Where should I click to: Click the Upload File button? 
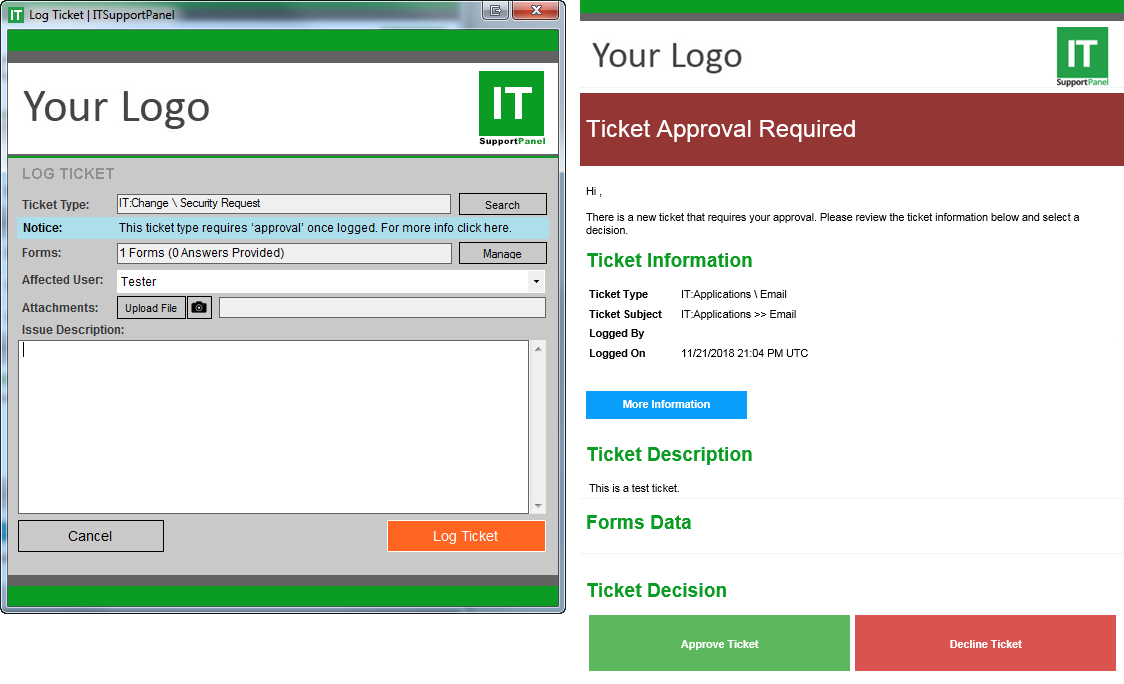(151, 308)
